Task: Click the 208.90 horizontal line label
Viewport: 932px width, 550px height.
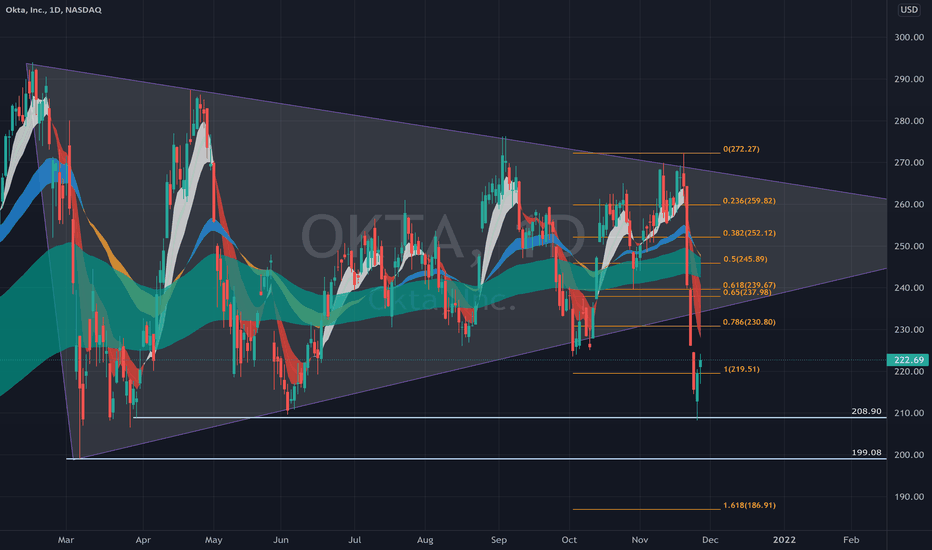Action: click(866, 411)
